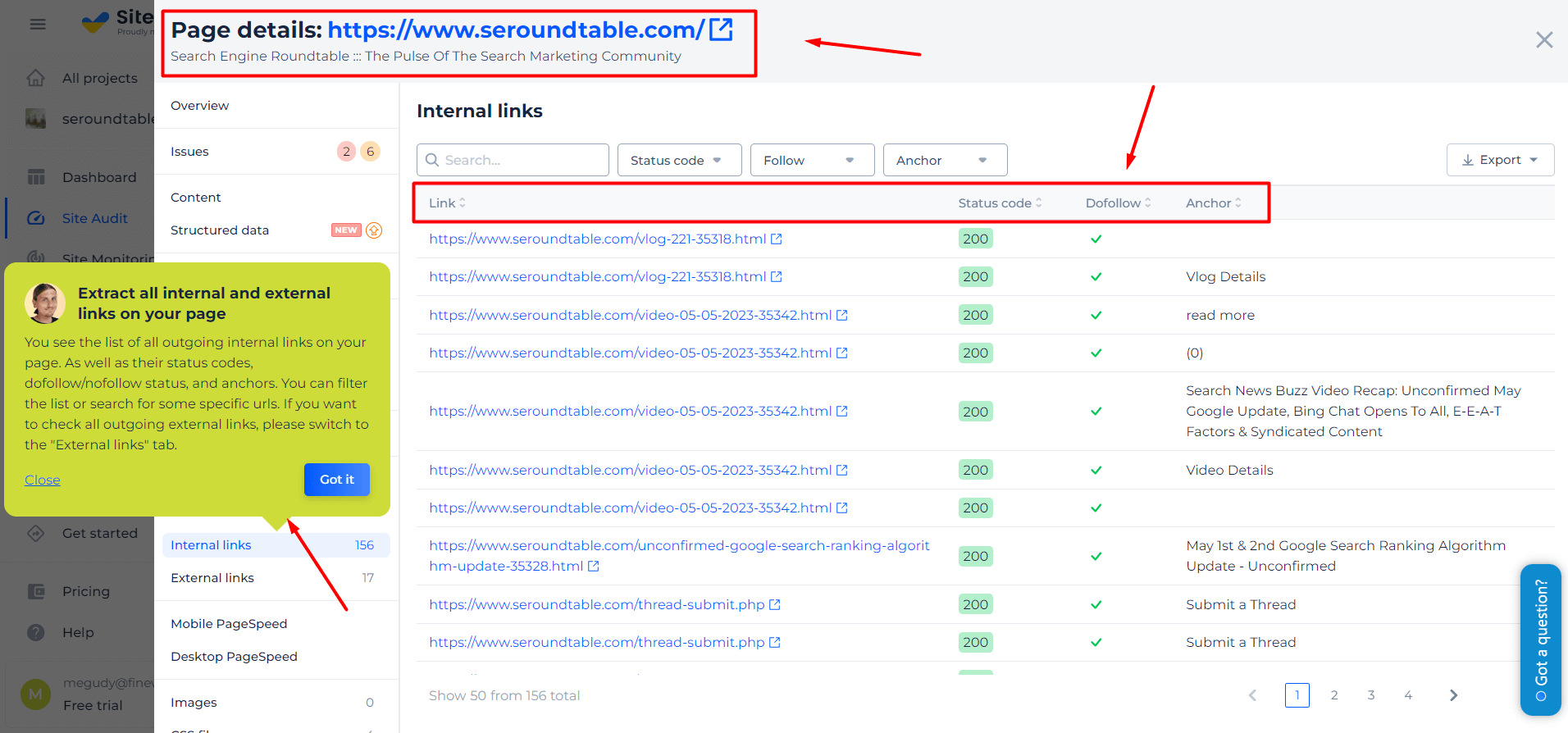The height and width of the screenshot is (733, 1568).
Task: Click the Issues count badge 2
Action: point(347,152)
